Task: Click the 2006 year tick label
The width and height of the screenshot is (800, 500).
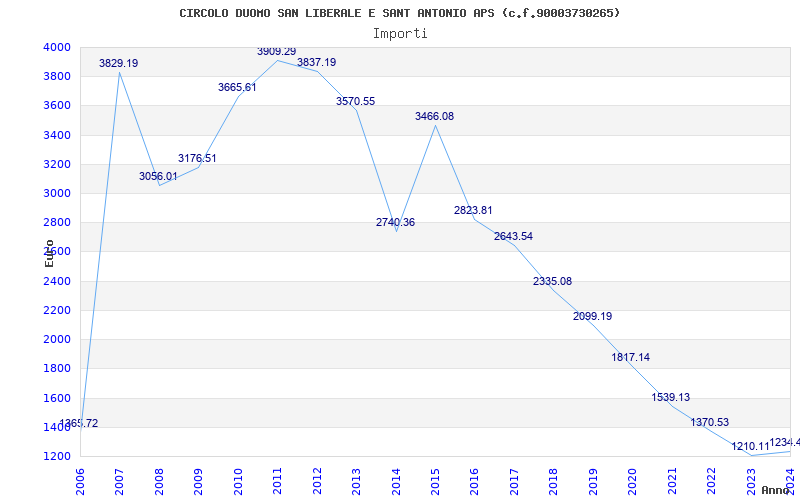Action: pyautogui.click(x=80, y=482)
